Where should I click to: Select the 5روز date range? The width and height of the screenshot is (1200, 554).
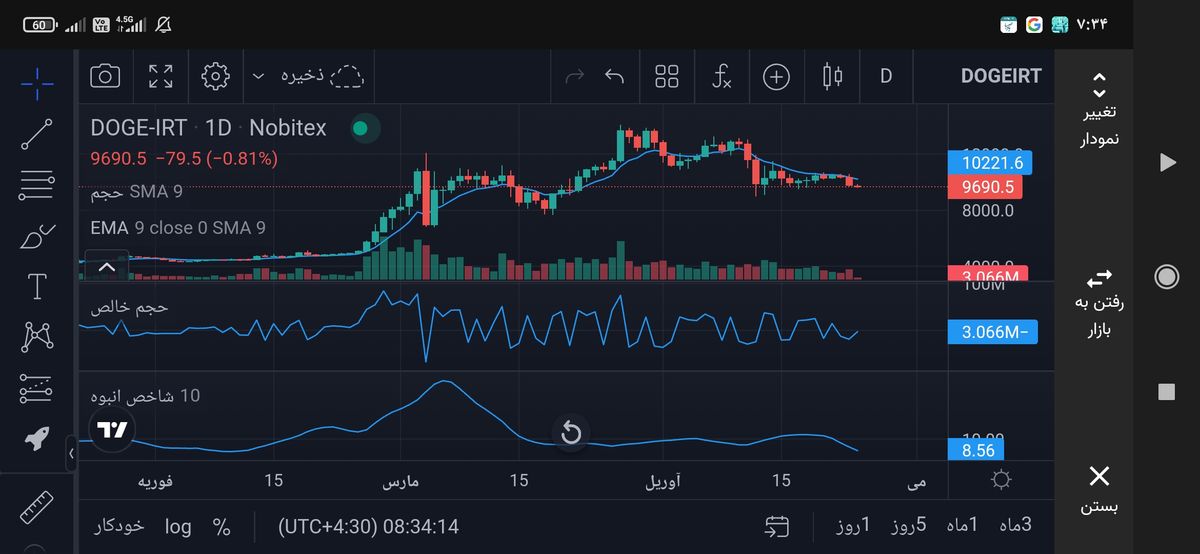coord(908,525)
